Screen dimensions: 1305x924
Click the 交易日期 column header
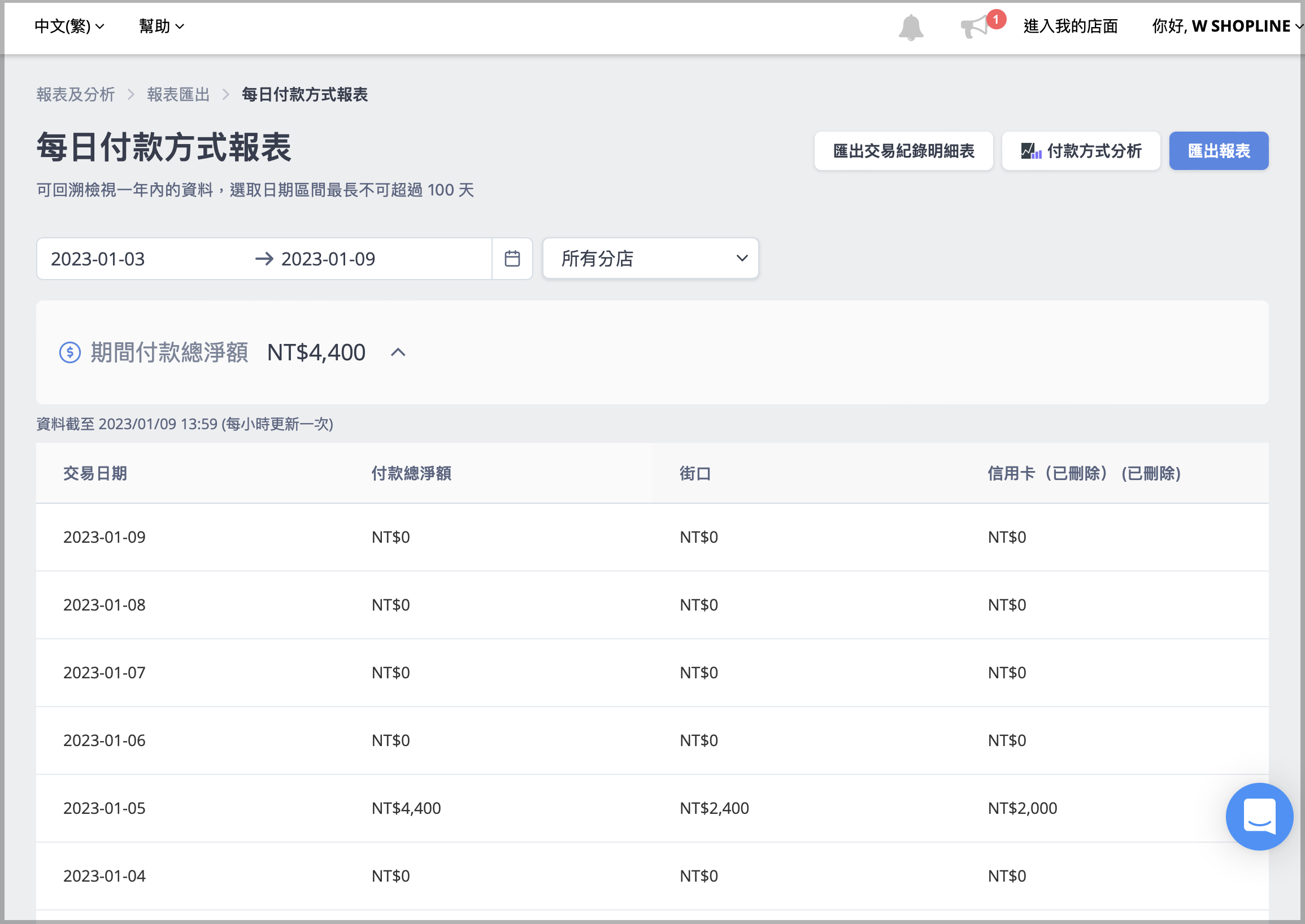tap(95, 473)
